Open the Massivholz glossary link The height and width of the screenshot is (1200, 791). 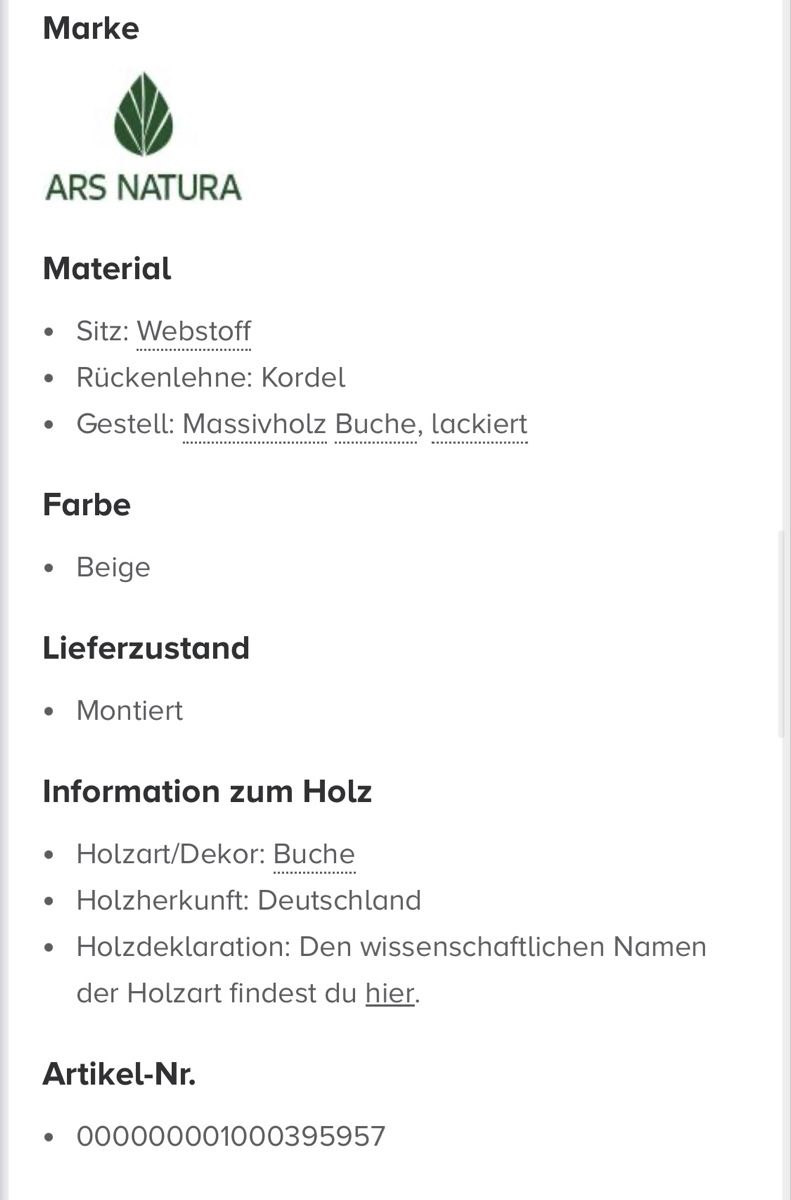(x=254, y=424)
